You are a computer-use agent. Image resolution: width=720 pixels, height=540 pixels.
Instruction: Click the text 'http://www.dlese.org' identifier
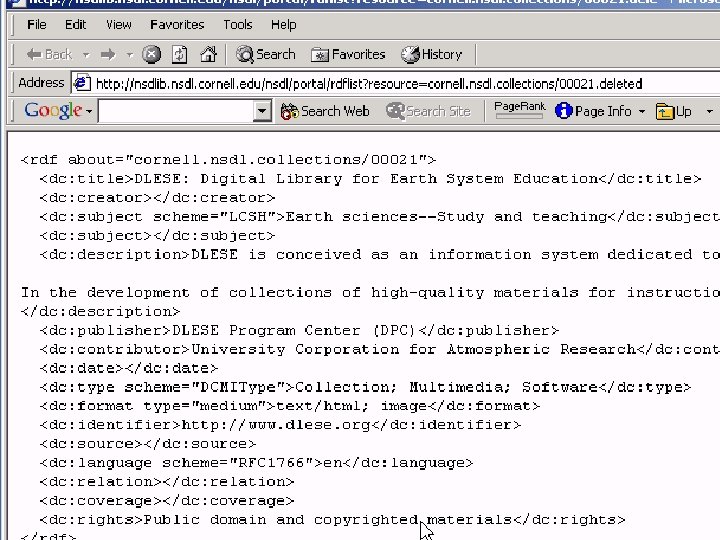coord(276,425)
